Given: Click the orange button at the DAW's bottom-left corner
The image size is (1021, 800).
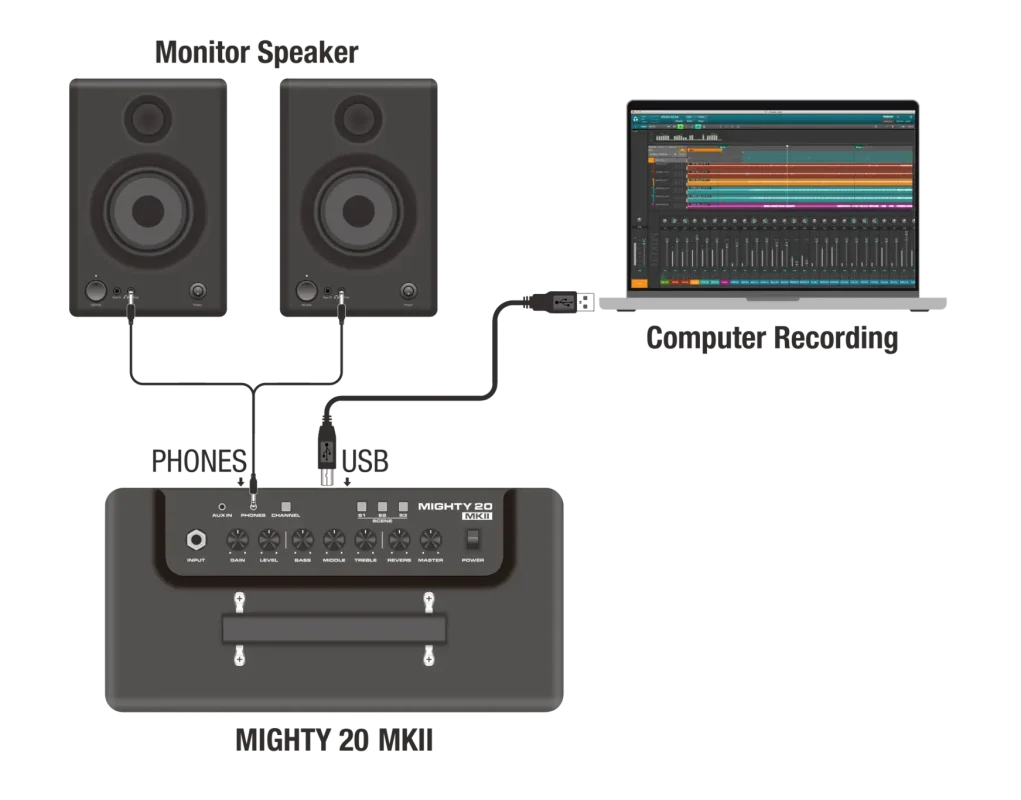Looking at the screenshot, I should click(639, 283).
